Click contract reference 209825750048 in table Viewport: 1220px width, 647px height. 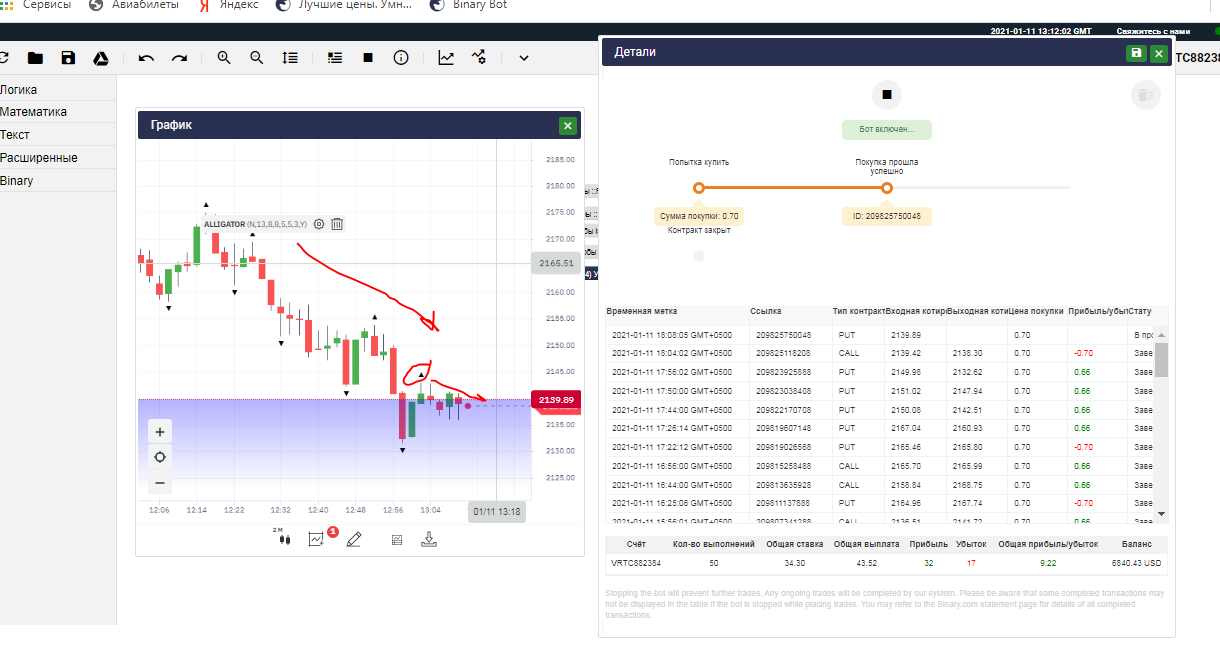click(x=784, y=335)
